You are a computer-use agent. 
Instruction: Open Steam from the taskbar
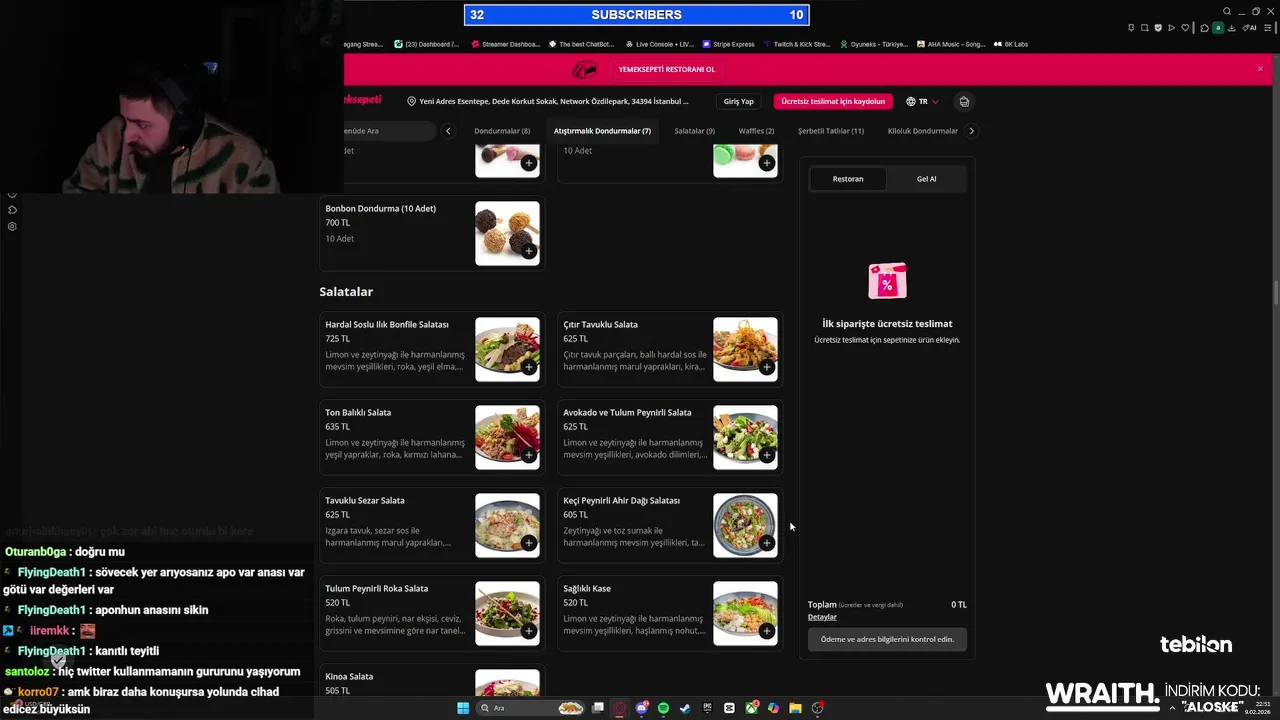point(685,708)
